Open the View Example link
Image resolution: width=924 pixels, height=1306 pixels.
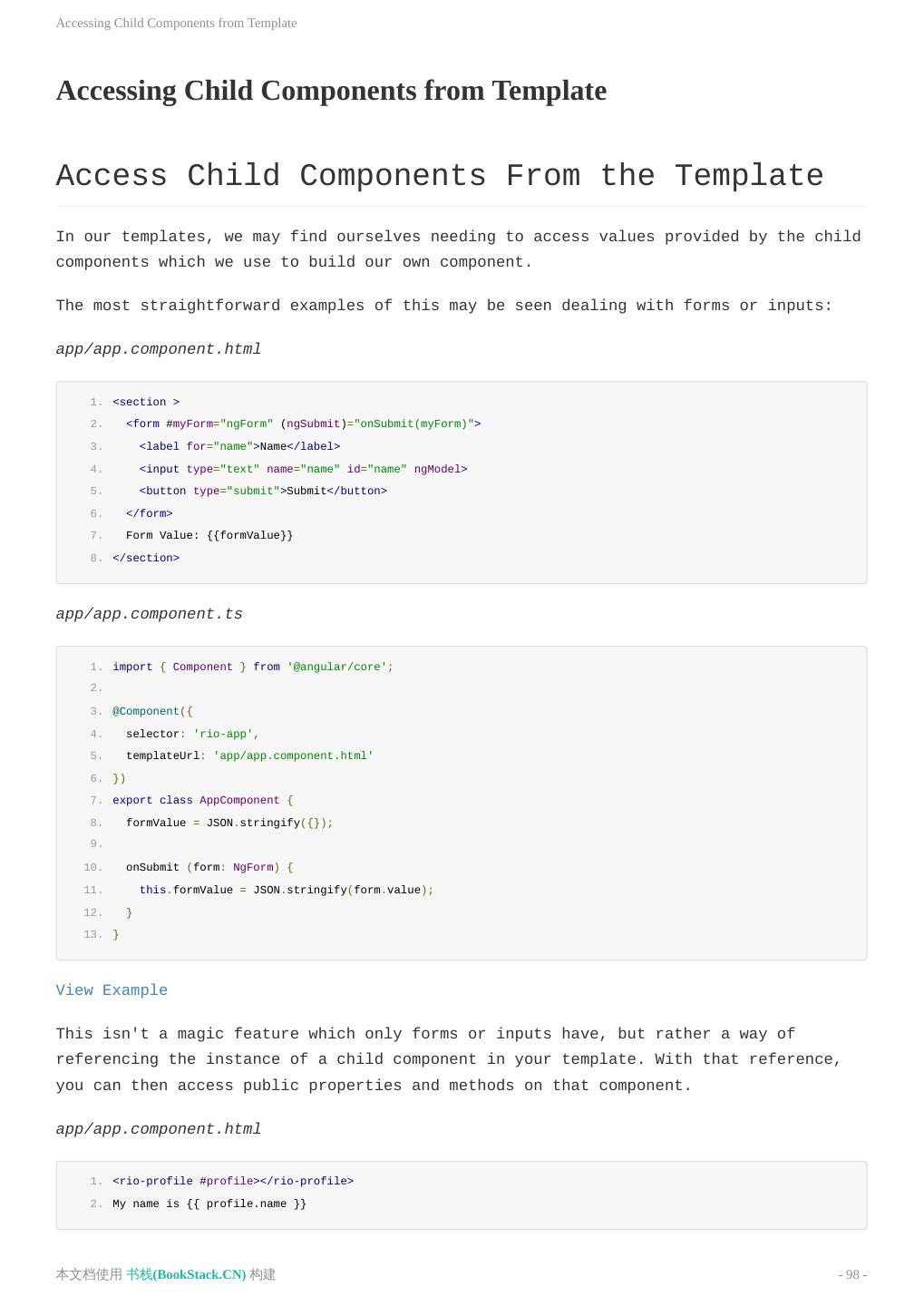(x=112, y=990)
